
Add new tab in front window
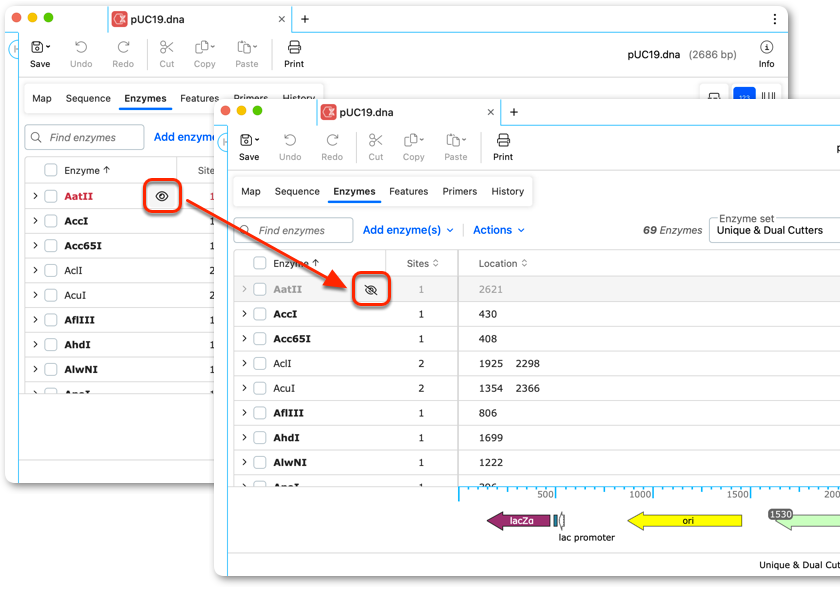point(514,112)
